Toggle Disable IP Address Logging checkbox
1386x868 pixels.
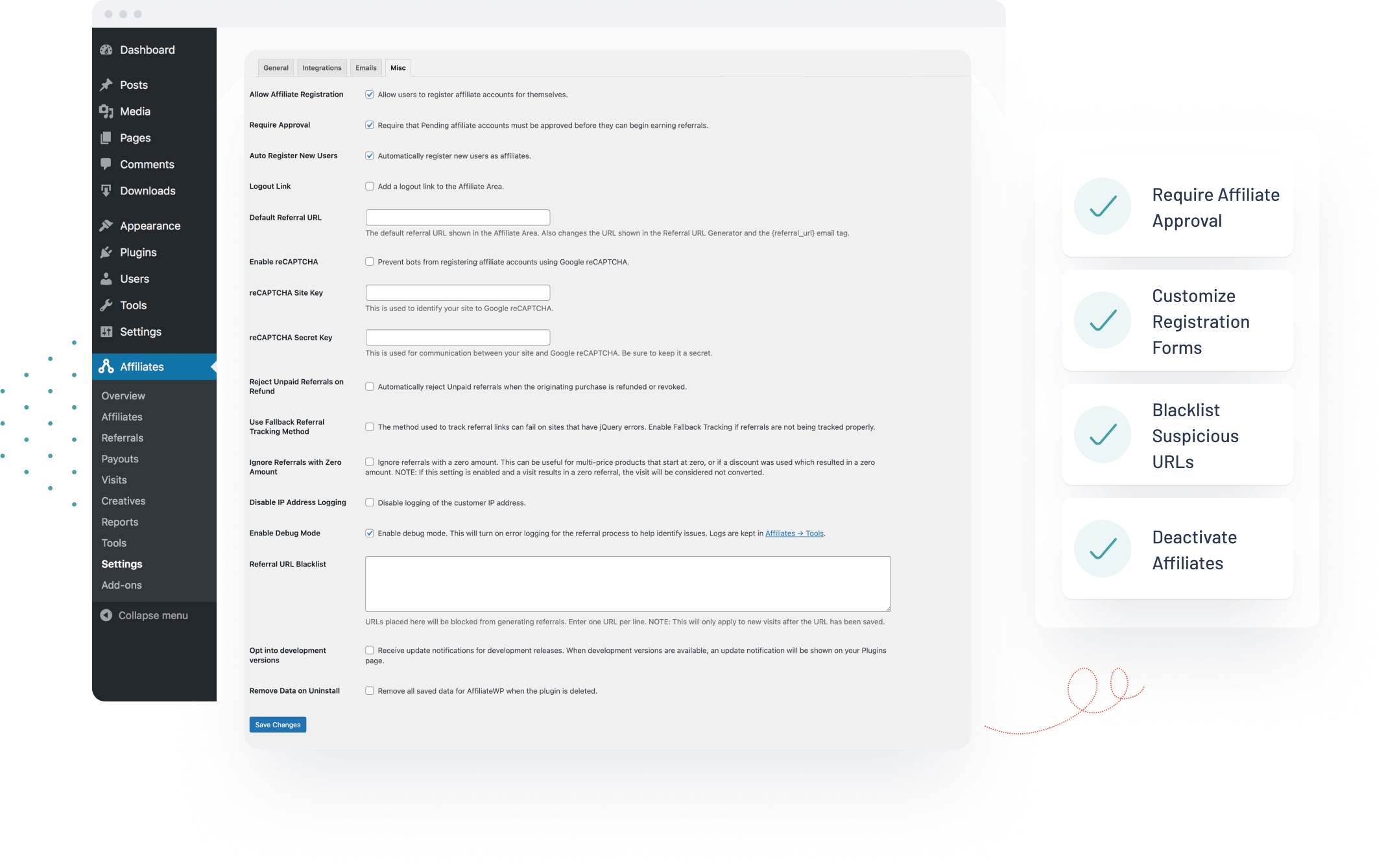[x=369, y=502]
